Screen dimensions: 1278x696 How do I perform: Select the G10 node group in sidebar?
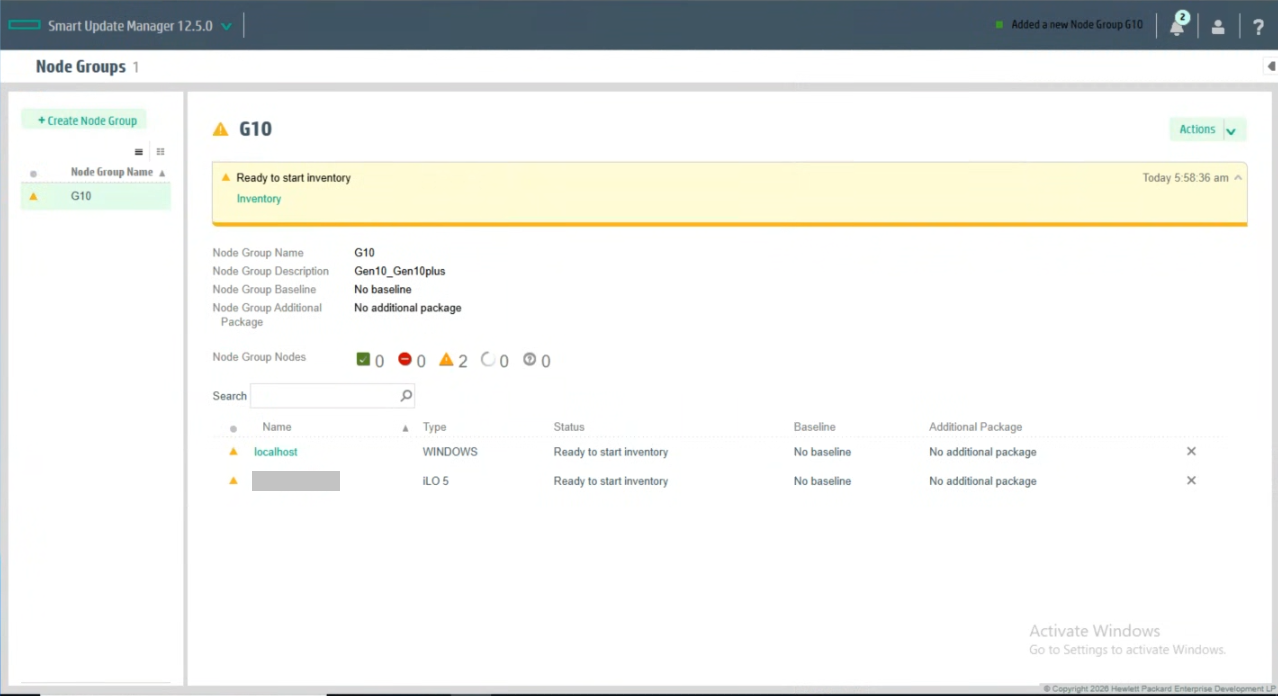pos(96,196)
